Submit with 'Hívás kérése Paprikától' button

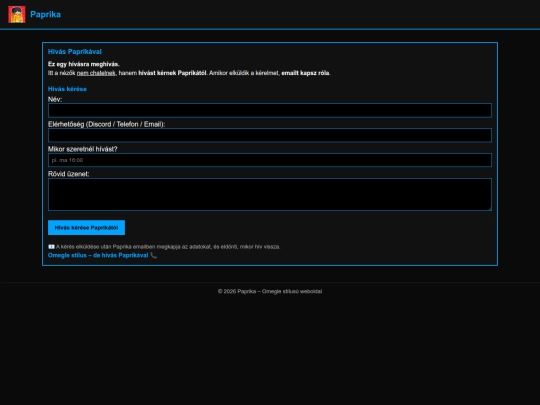coord(86,228)
